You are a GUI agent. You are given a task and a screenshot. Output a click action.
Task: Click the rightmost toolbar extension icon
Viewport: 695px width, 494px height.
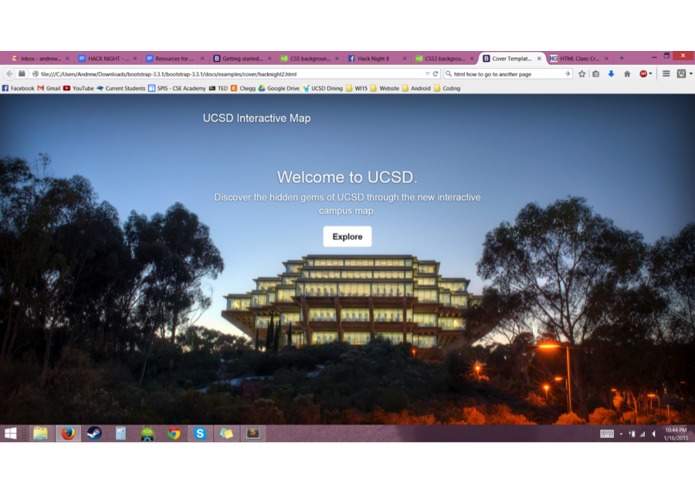click(x=682, y=74)
